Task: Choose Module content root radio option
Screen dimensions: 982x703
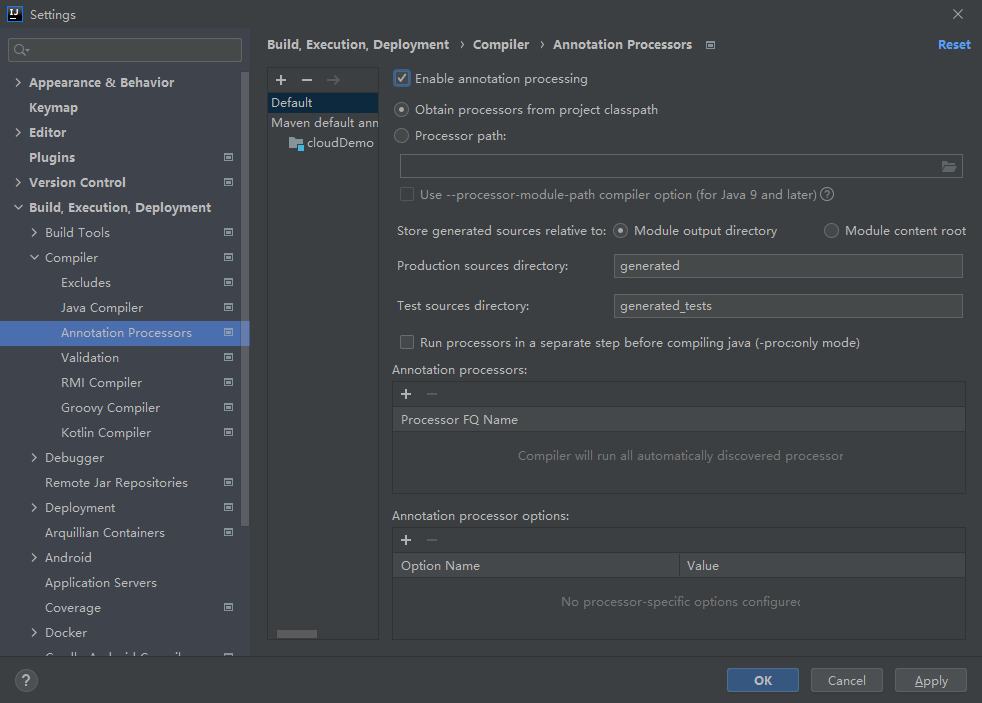Action: pos(831,231)
